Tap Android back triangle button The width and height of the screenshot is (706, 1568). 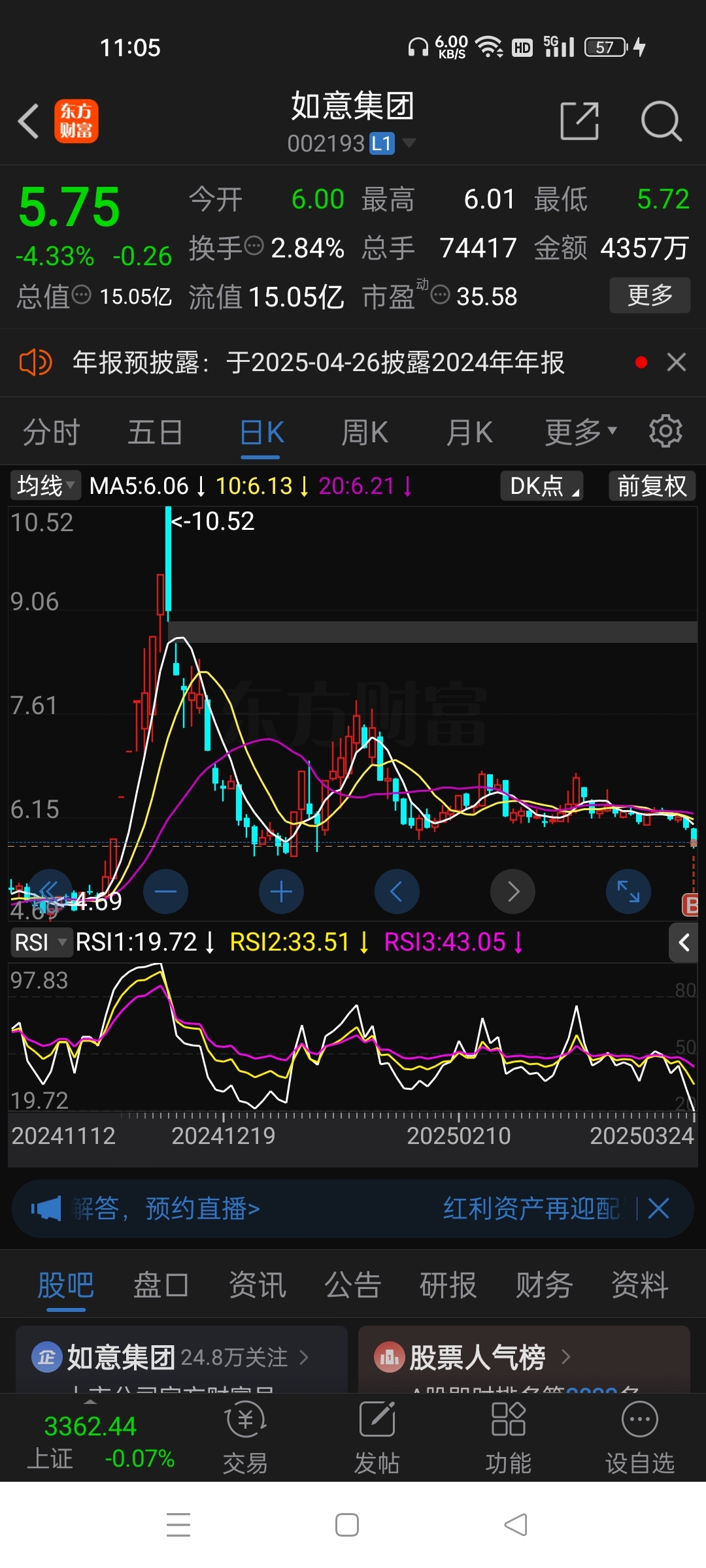pos(516,1525)
